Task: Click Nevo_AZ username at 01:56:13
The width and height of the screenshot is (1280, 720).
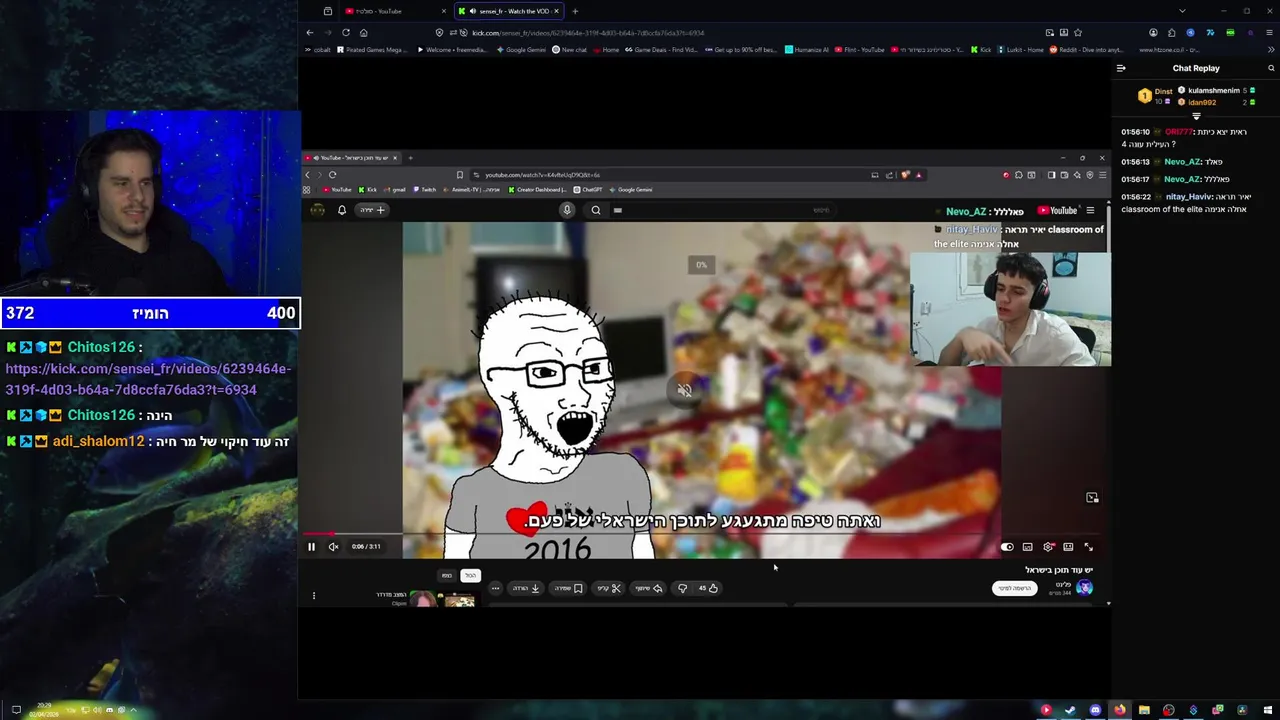Action: tap(1181, 161)
